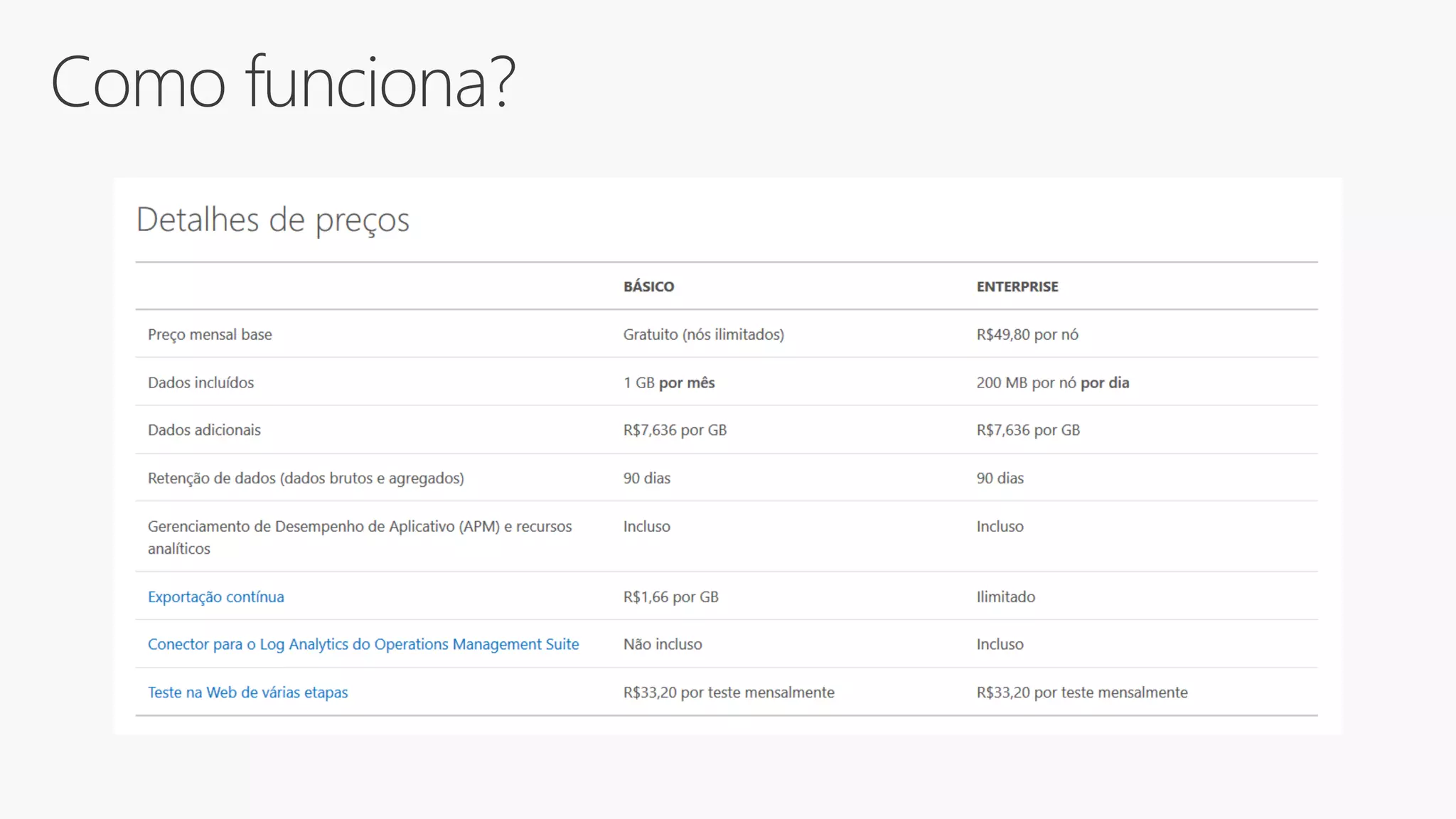Click Incluso in the Conector row
The width and height of the screenshot is (1456, 819).
(1000, 644)
